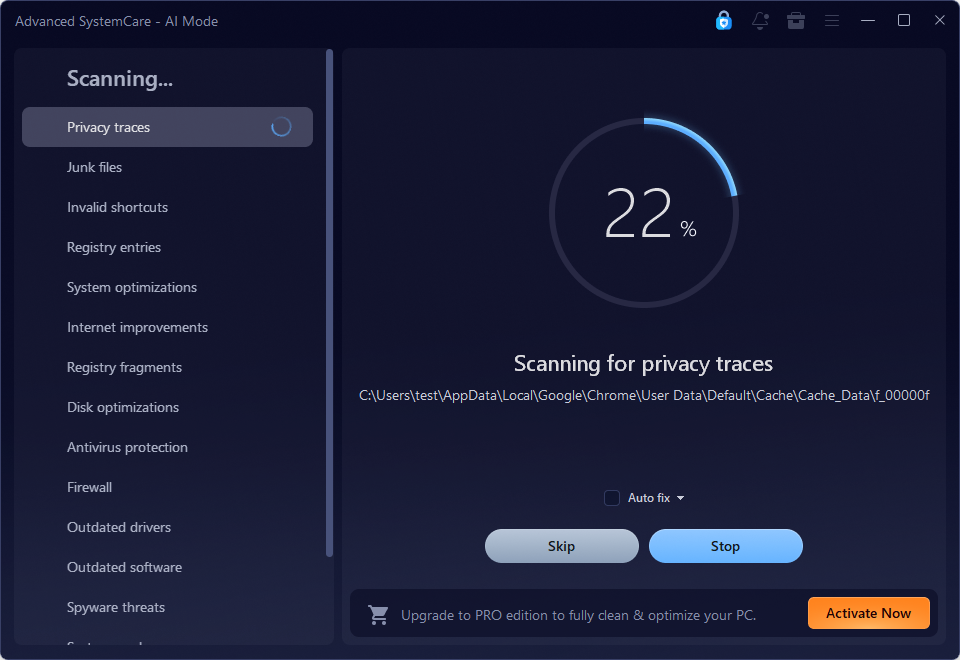960x660 pixels.
Task: Maximize the Advanced SystemCare window
Action: point(904,20)
